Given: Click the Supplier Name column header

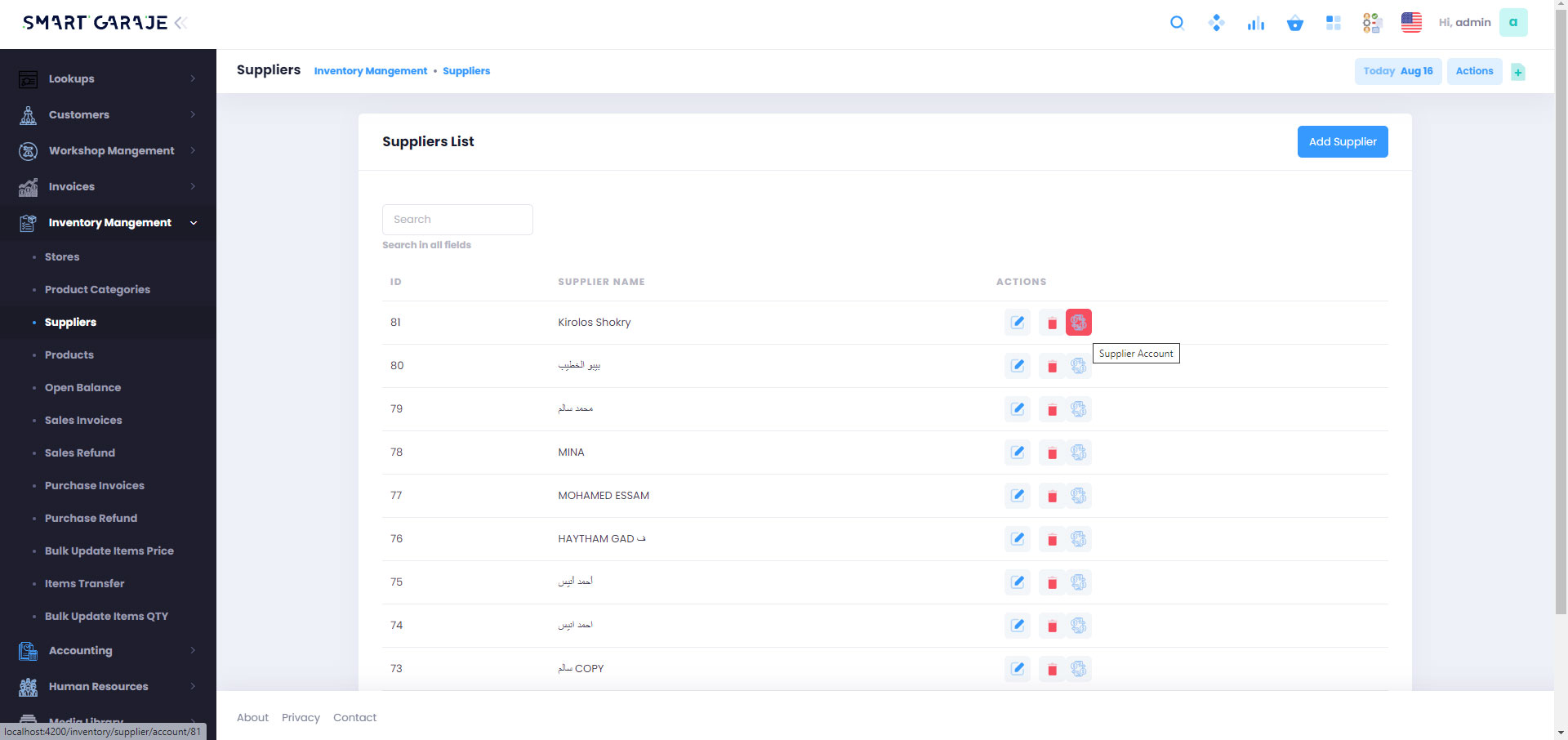Looking at the screenshot, I should pos(601,282).
